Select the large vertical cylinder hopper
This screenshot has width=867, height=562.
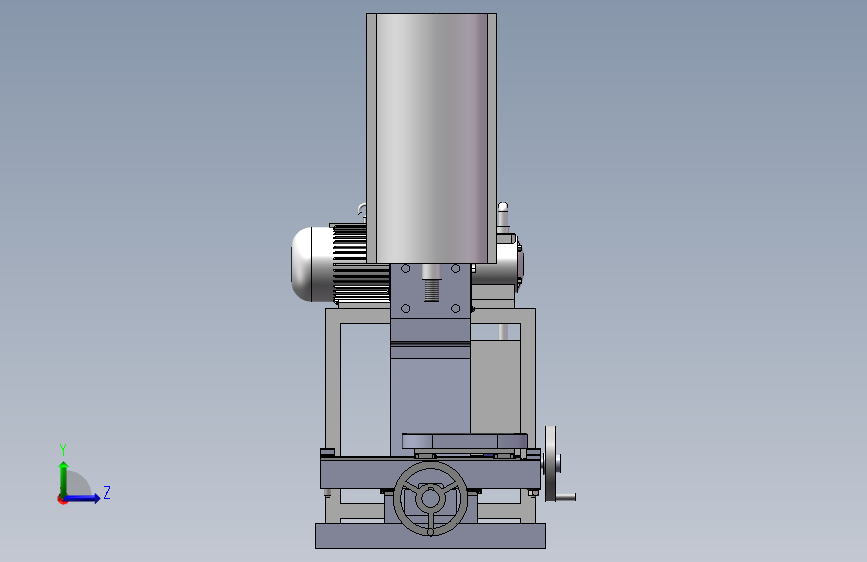click(x=431, y=138)
